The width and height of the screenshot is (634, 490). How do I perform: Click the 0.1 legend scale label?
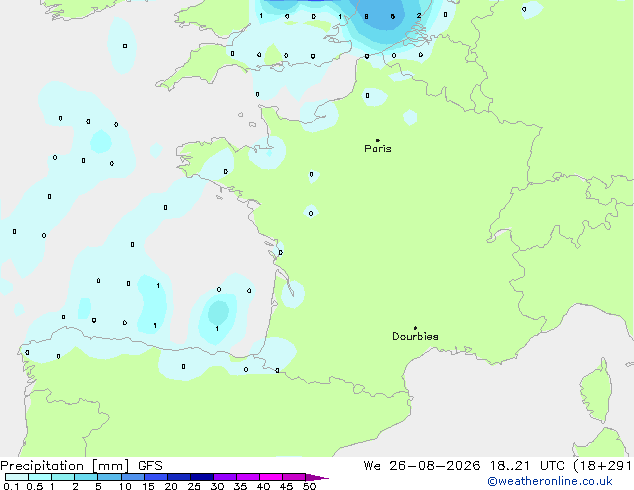click(11, 486)
